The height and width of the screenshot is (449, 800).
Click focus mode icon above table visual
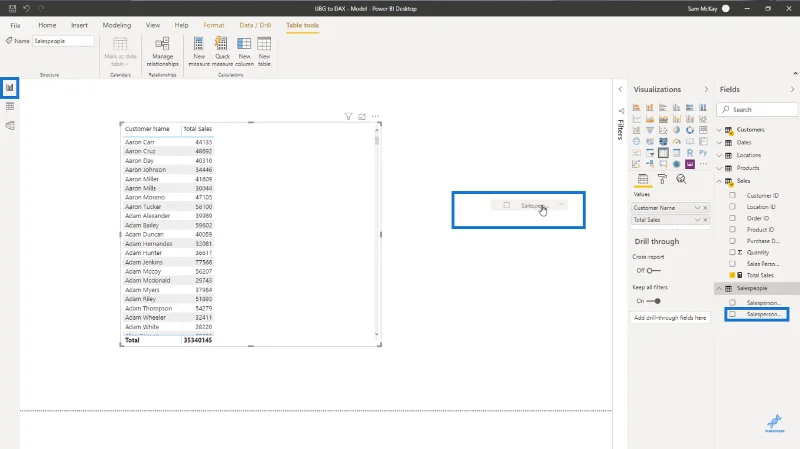point(362,117)
